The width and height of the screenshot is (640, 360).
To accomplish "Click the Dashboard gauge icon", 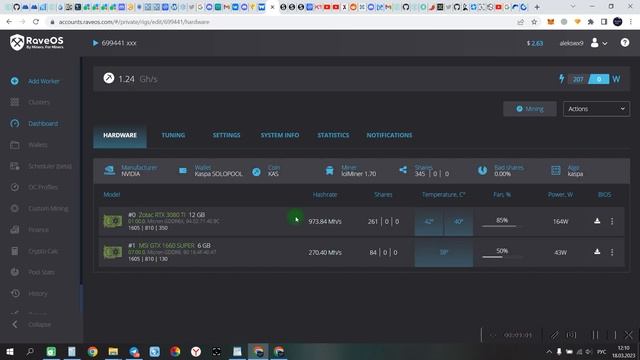I will click(15, 123).
